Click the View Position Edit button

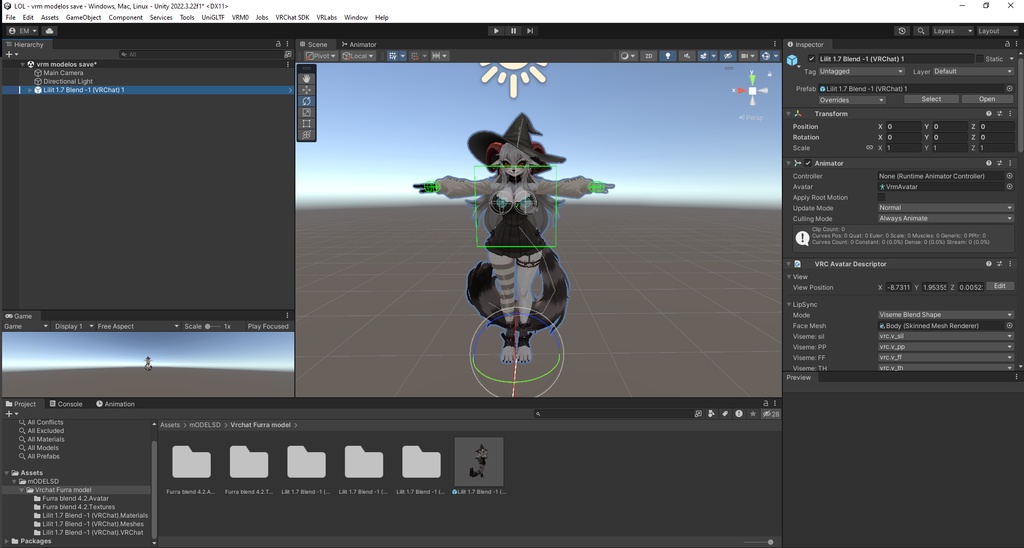pos(999,286)
